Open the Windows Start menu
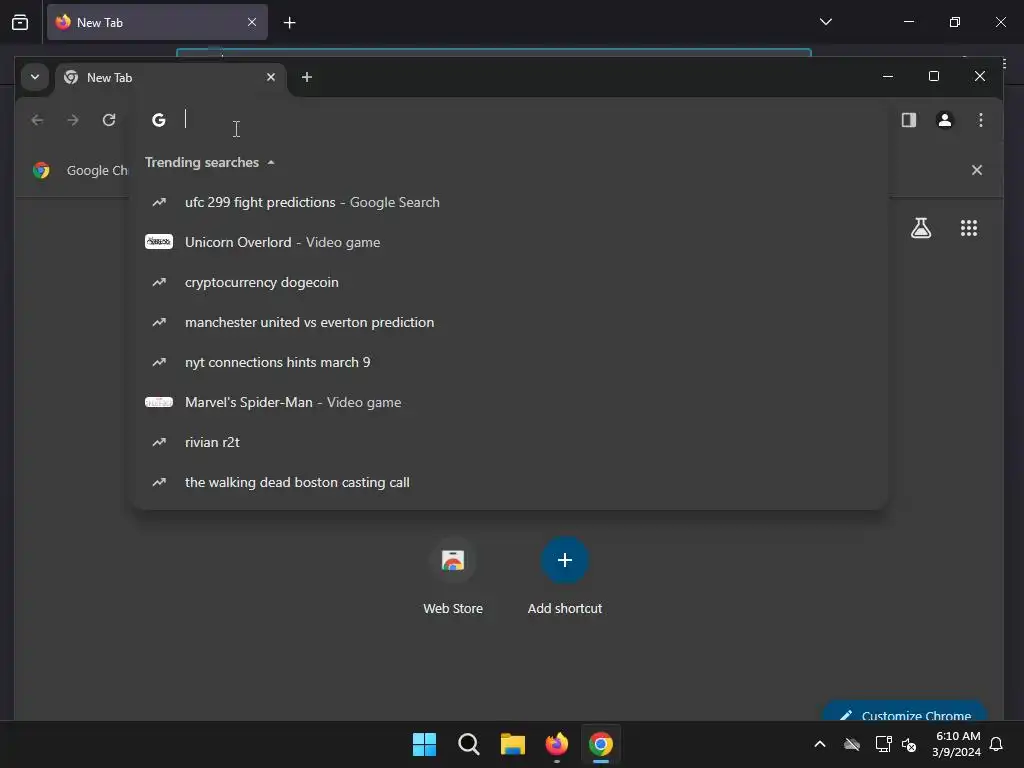Screen dimensions: 1024x768 [424, 744]
